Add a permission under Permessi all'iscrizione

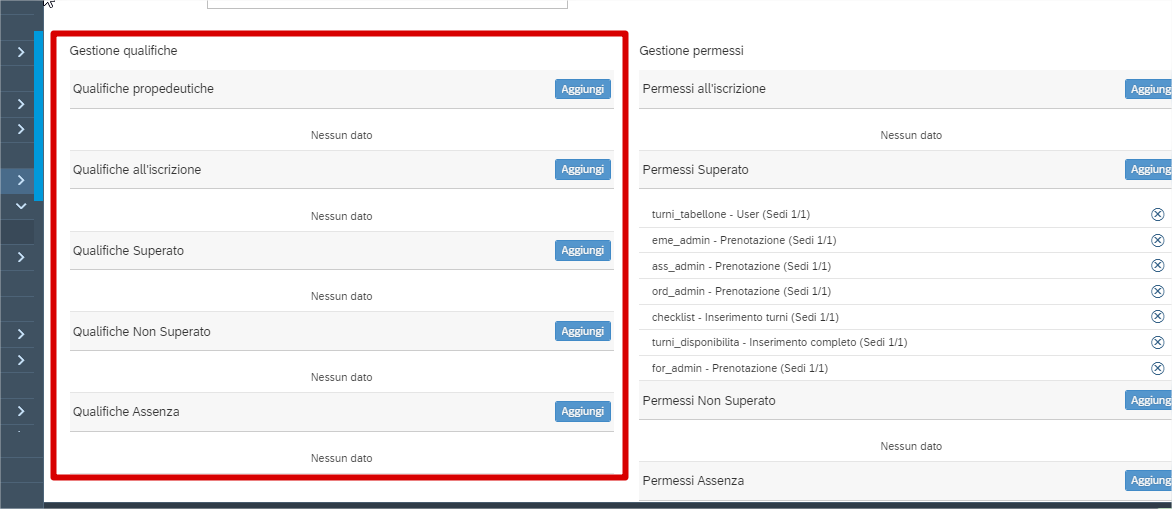1150,89
